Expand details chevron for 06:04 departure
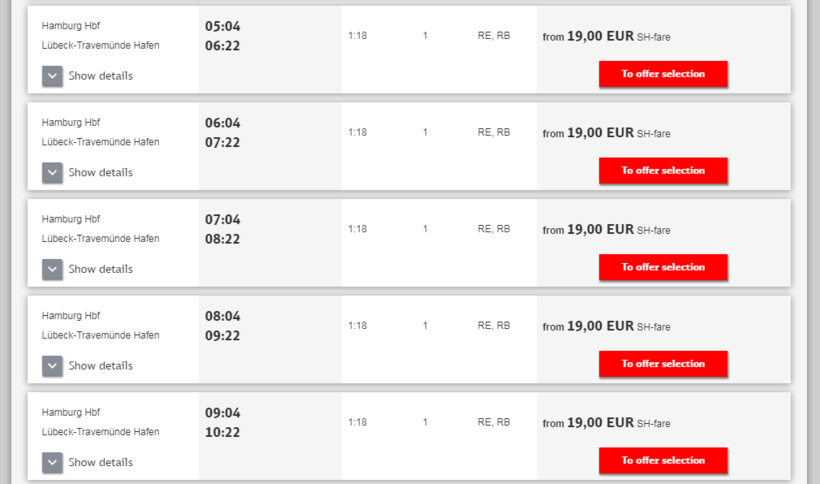Image resolution: width=820 pixels, height=484 pixels. point(53,173)
